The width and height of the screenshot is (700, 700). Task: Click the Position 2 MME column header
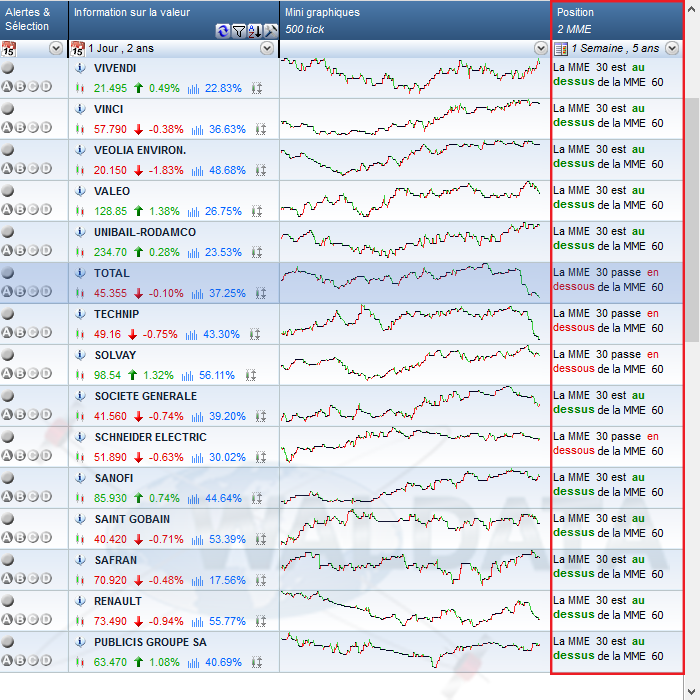pos(617,20)
